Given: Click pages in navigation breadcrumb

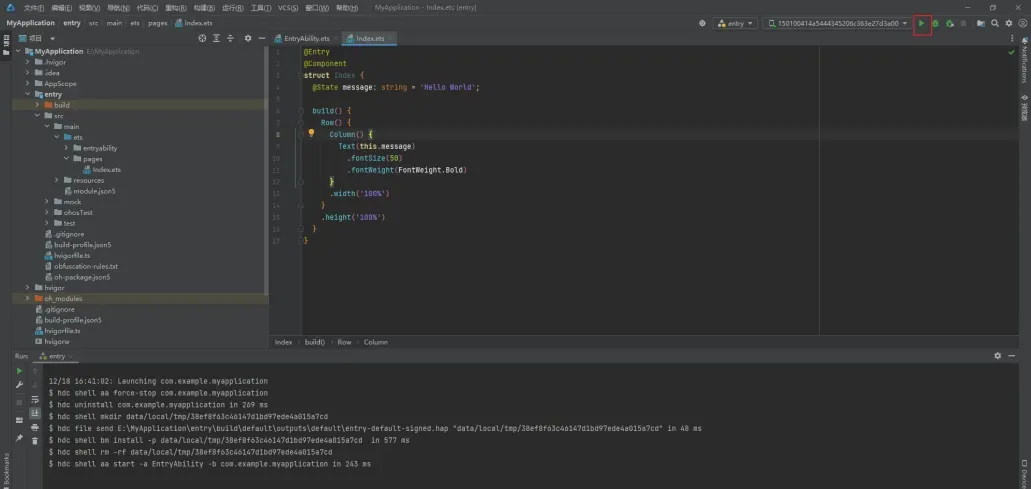Looking at the screenshot, I should click(x=157, y=23).
